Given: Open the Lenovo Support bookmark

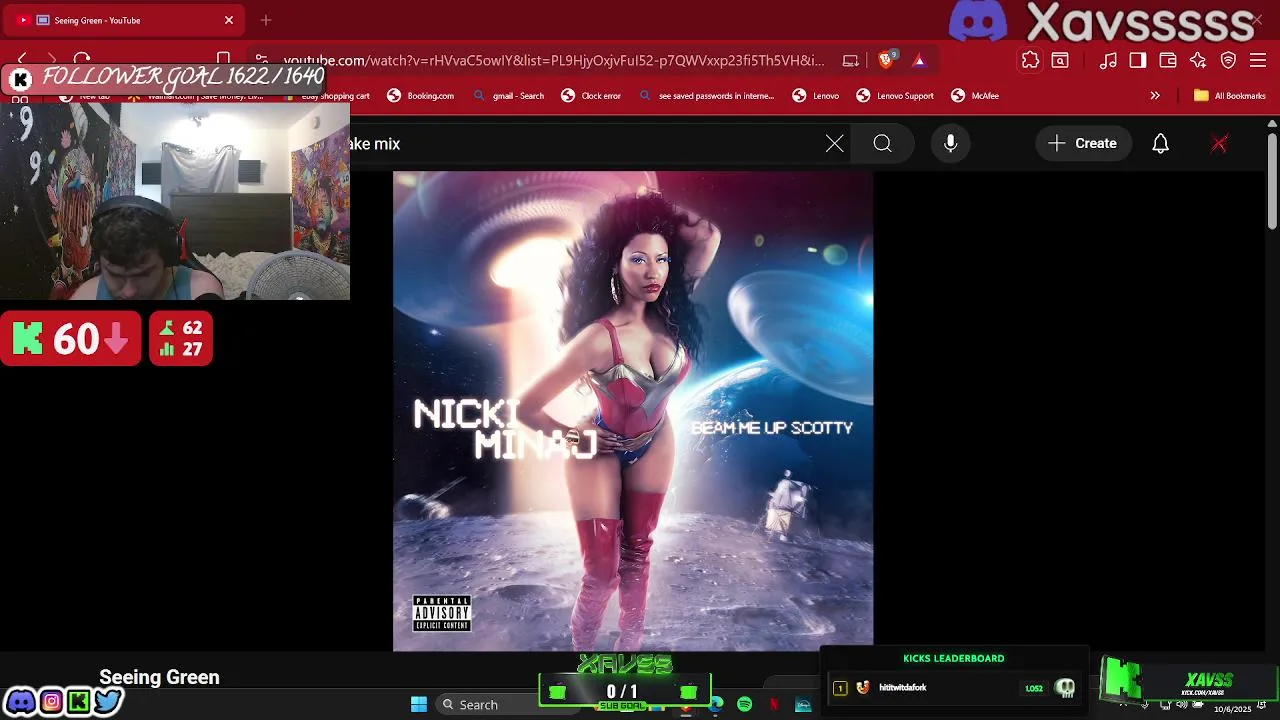Looking at the screenshot, I should pyautogui.click(x=894, y=96).
